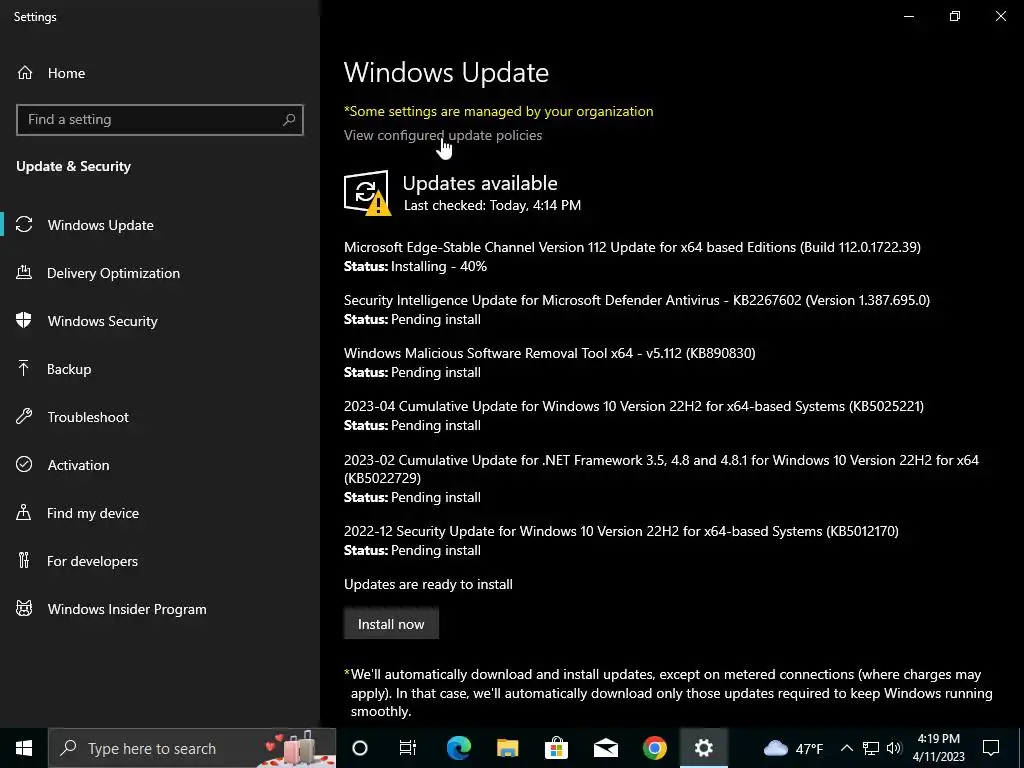Click the 2023-04 Cumulative Update KB5025221 entry

[x=633, y=406]
